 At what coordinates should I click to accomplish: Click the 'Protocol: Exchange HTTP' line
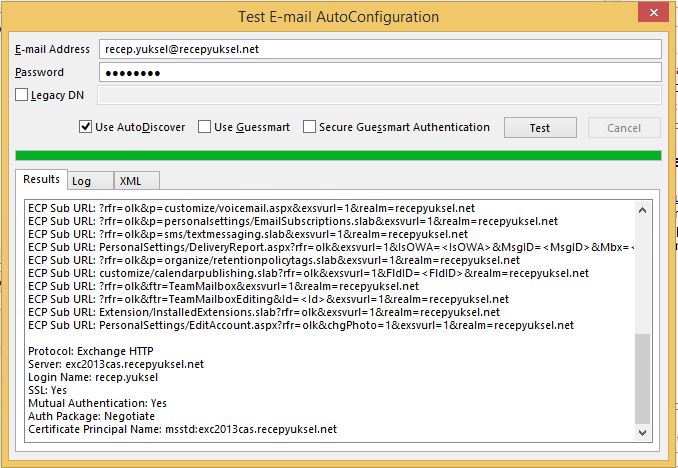click(x=91, y=351)
